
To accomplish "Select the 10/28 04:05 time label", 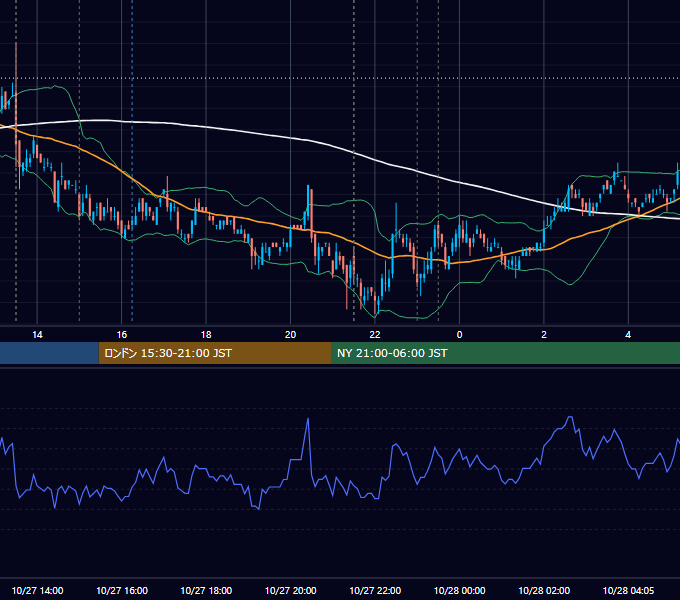I will click(628, 590).
